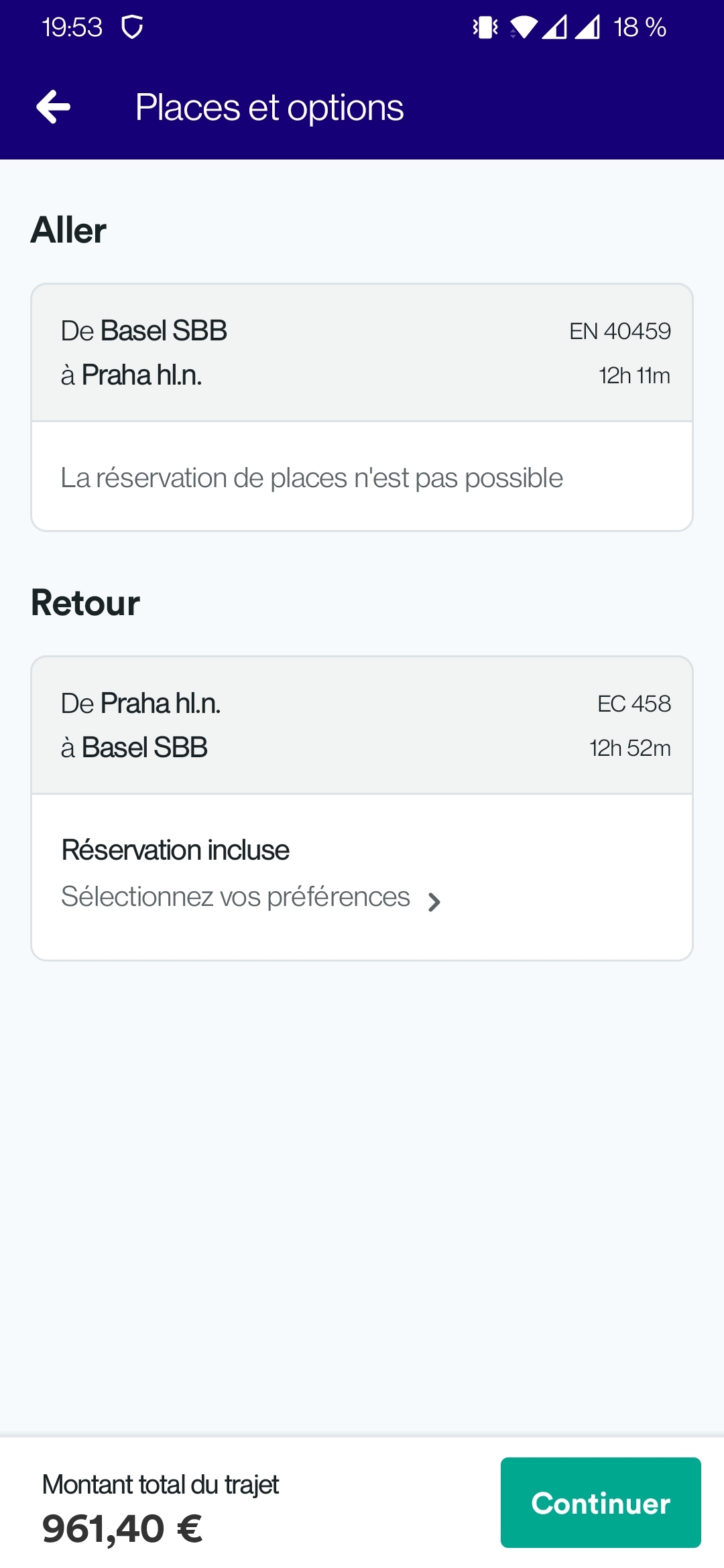Tap the "Places et options" title
The width and height of the screenshot is (724, 1568).
tap(269, 107)
